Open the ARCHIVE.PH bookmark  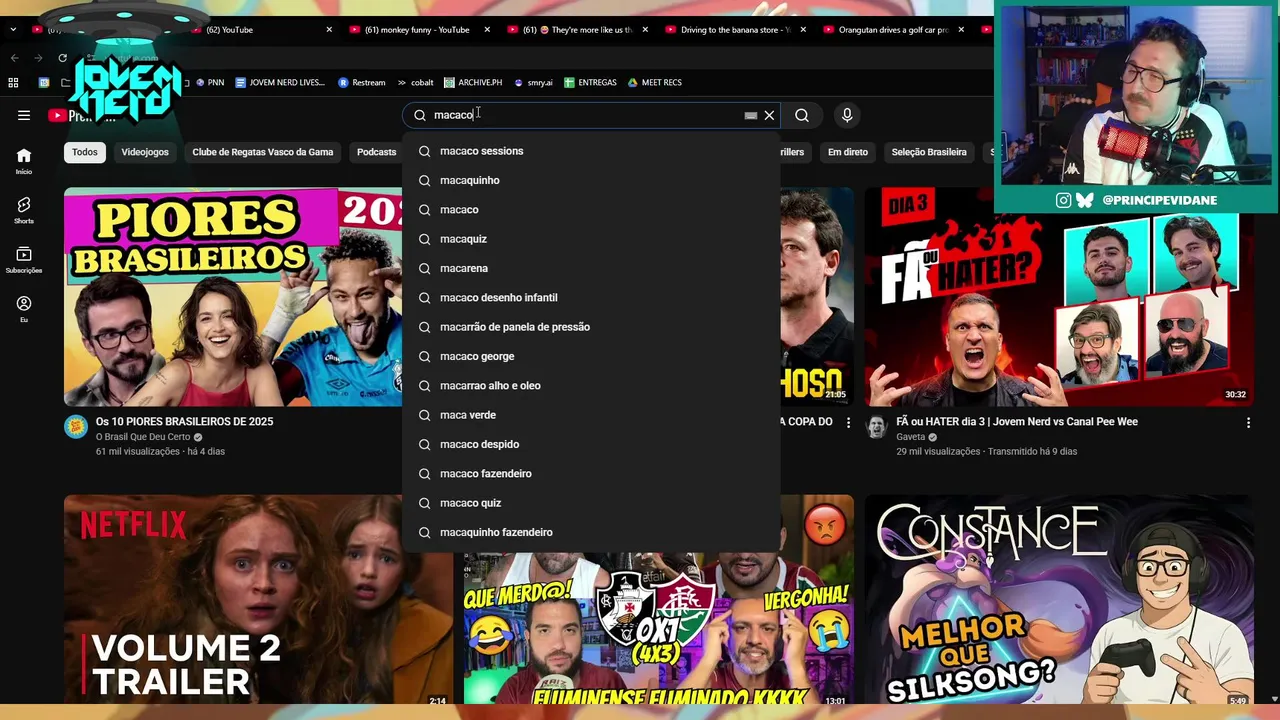[x=473, y=82]
